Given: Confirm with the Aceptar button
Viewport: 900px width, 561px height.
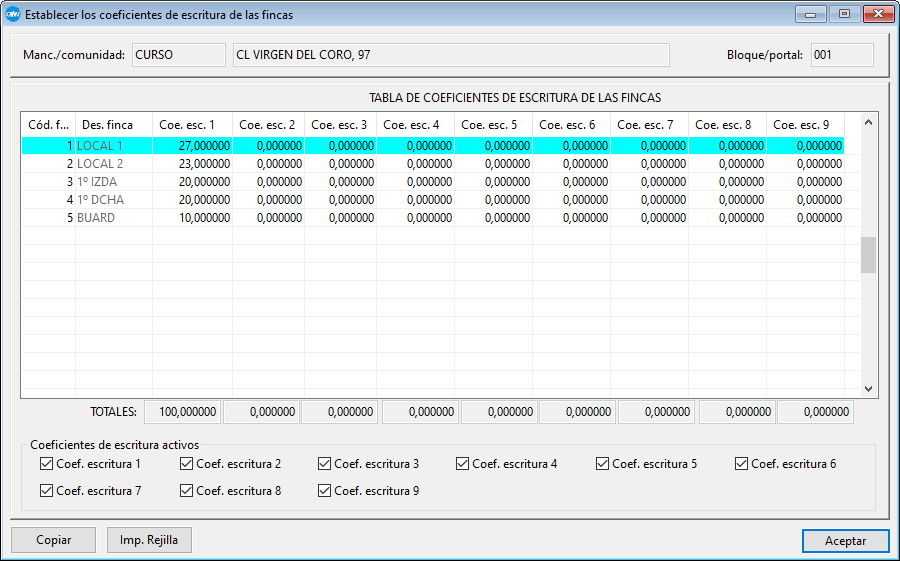Looking at the screenshot, I should (x=845, y=540).
